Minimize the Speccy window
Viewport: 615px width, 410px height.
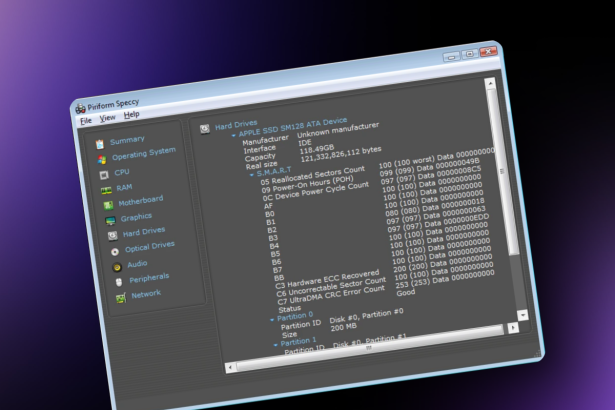click(x=451, y=56)
